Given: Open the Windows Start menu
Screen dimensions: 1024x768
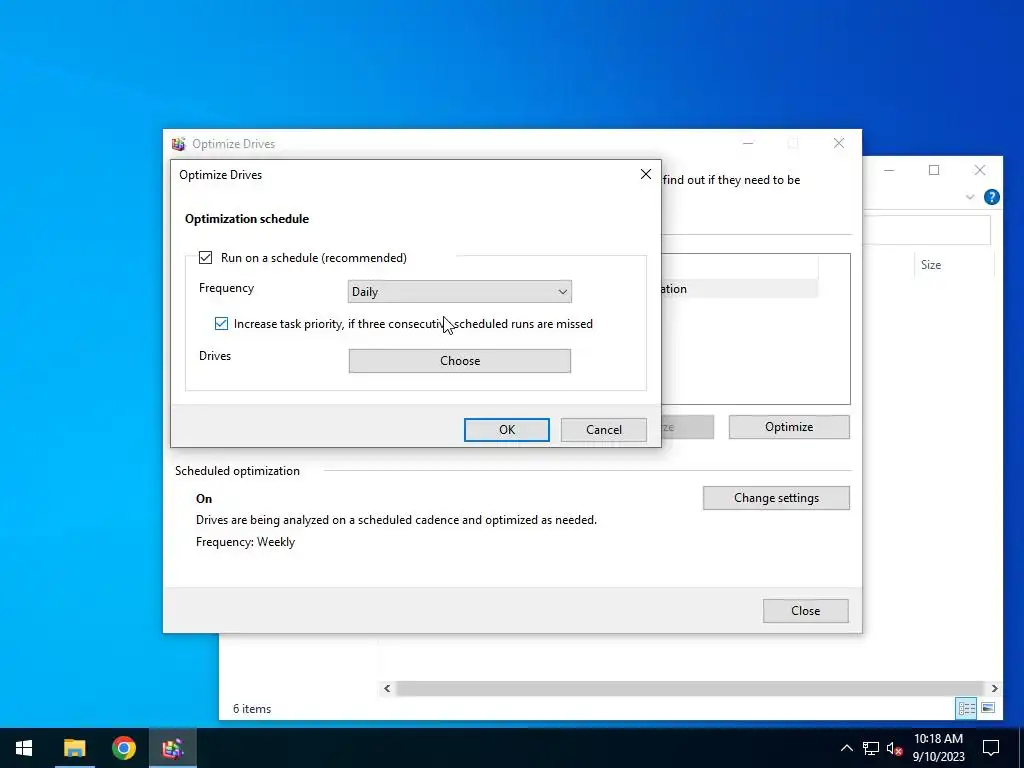Looking at the screenshot, I should click(24, 748).
